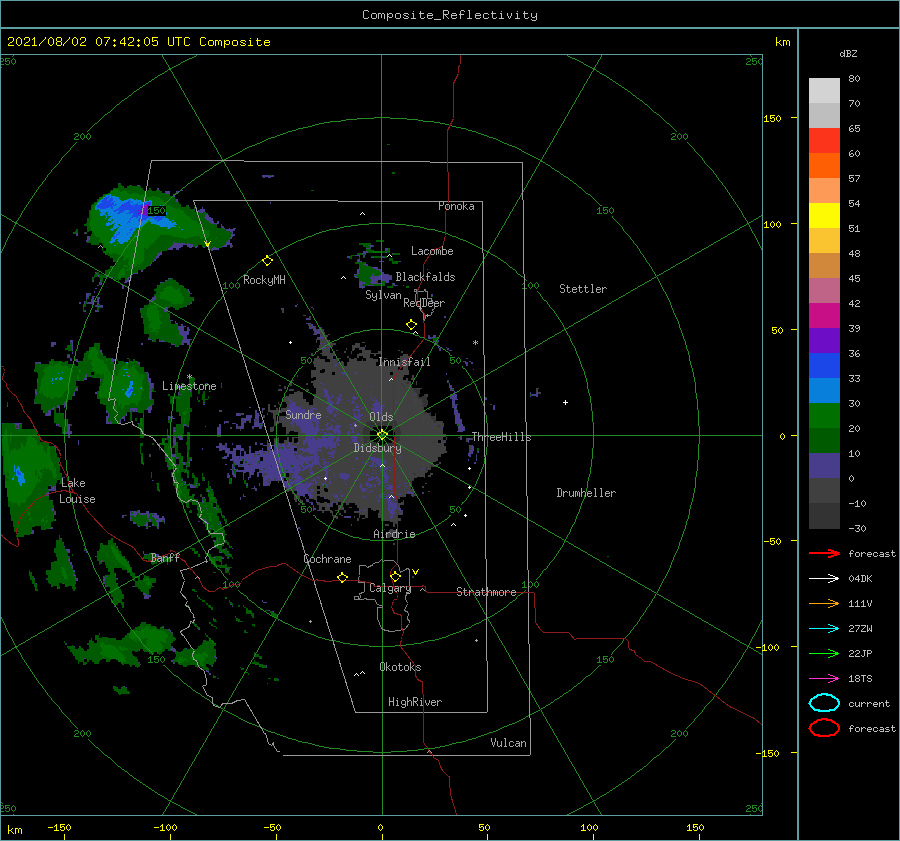
Task: Click the cyan 'current' ellipse icon
Action: [x=824, y=703]
